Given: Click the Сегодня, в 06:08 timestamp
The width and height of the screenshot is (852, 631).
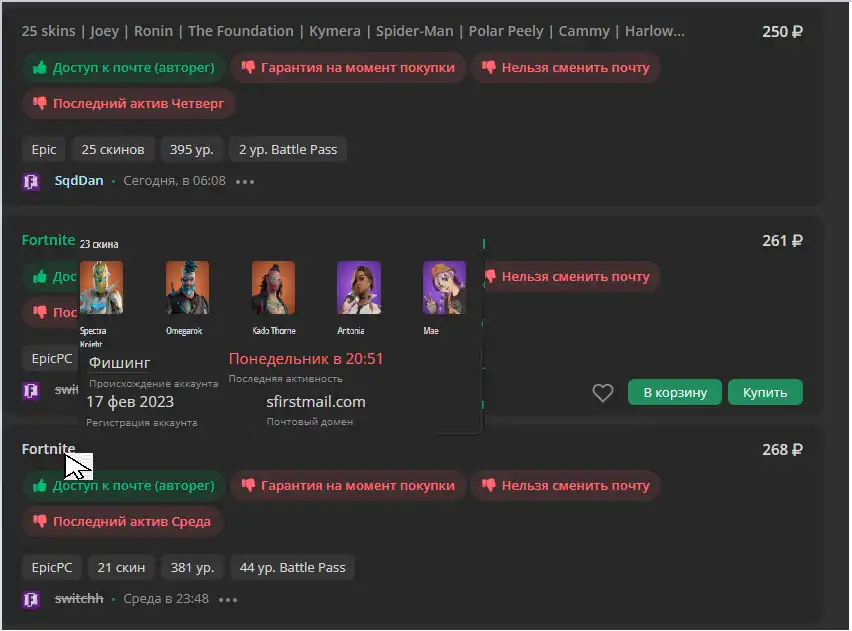Looking at the screenshot, I should 174,180.
